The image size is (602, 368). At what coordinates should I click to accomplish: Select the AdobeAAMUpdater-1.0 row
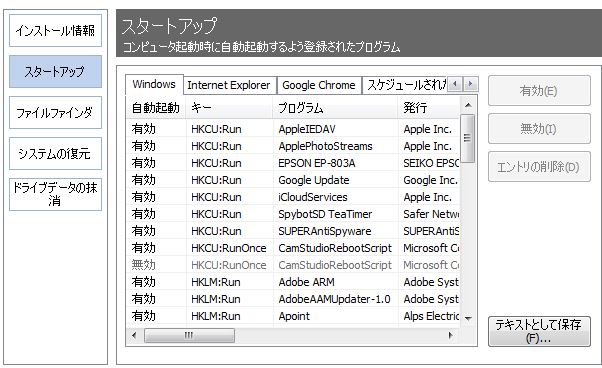(293, 299)
